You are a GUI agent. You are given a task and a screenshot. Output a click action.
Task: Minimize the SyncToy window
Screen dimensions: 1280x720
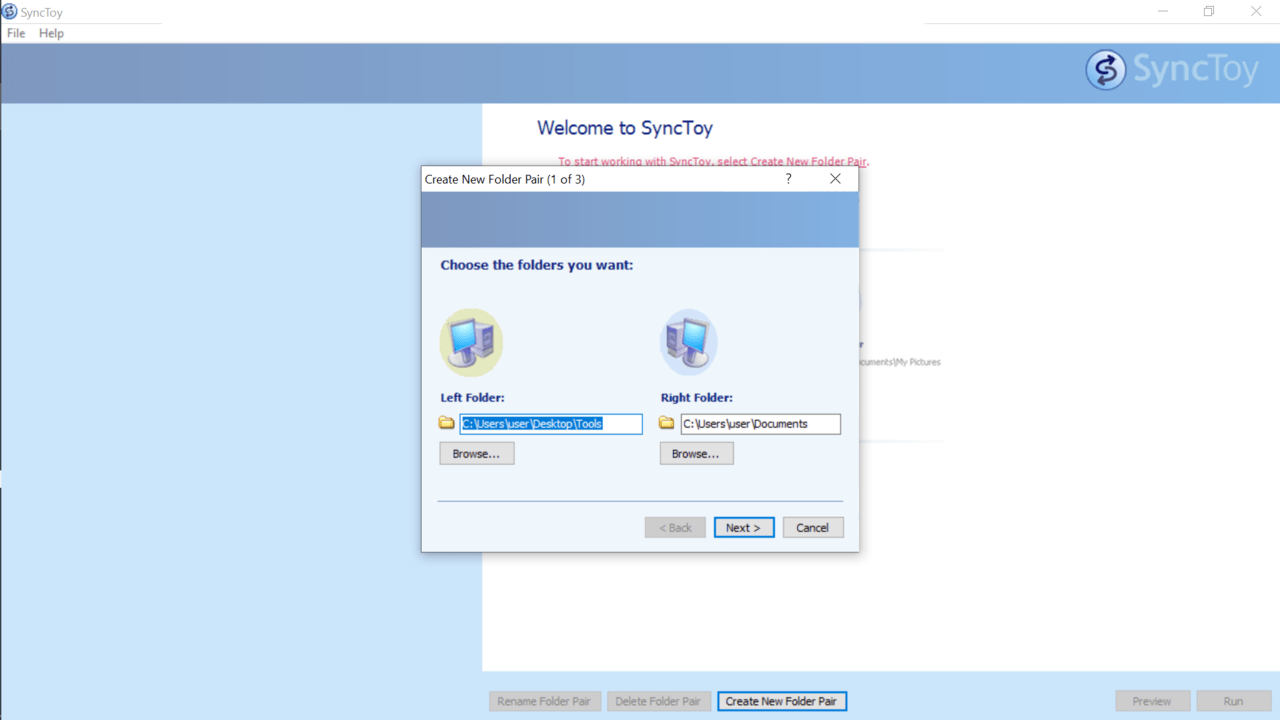[1163, 12]
